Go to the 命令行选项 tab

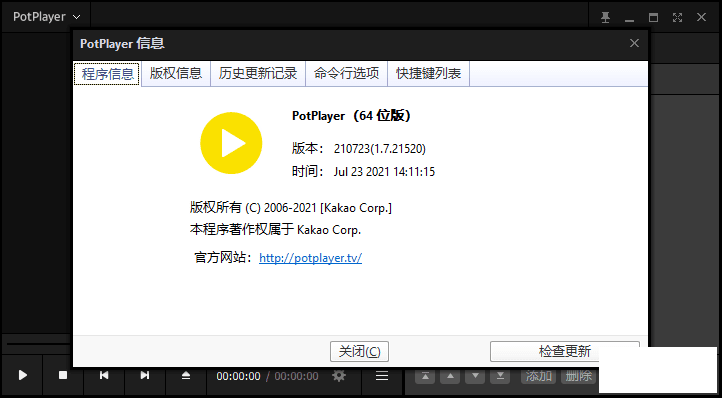346,73
